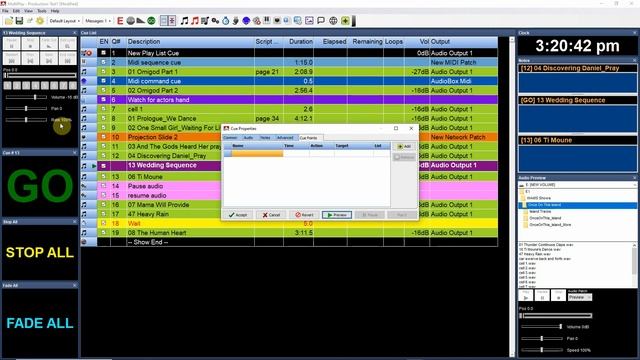Open the drive selector dropdown in Audio Preview
The height and width of the screenshot is (360, 640).
pyautogui.click(x=578, y=185)
